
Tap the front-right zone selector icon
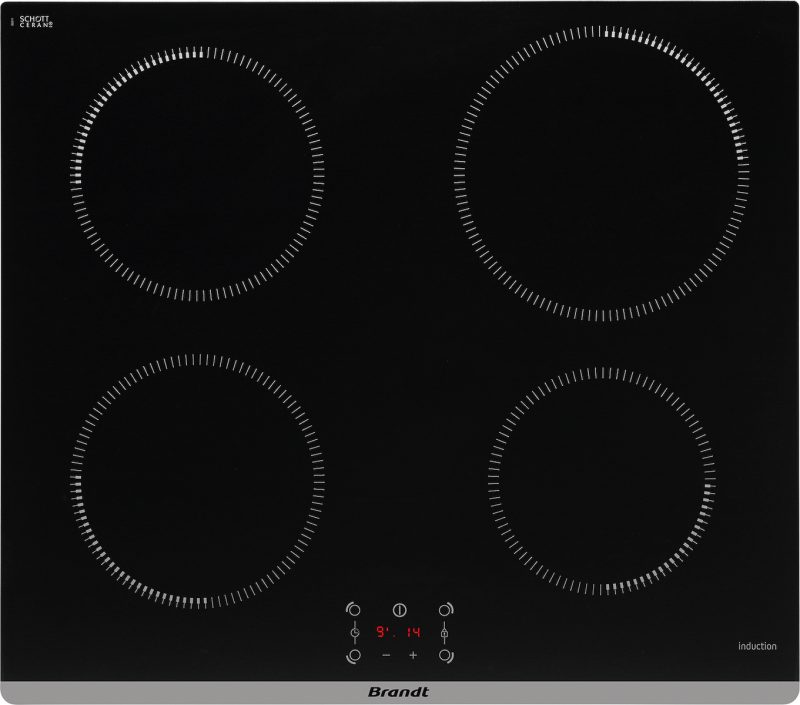[445, 656]
